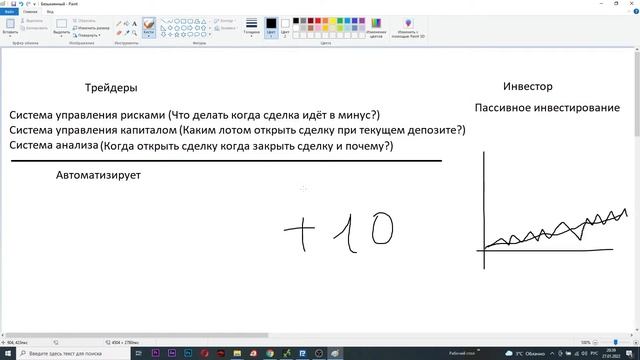
Task: Open the notification center icon
Action: click(629, 353)
